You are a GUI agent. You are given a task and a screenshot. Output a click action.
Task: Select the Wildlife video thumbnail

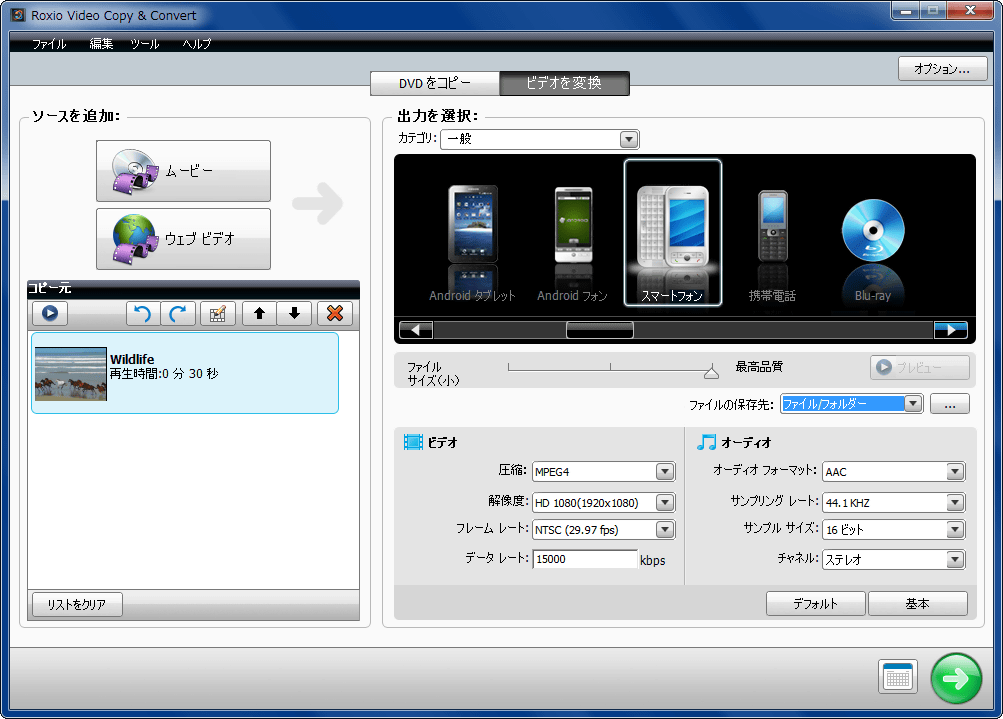pos(70,374)
